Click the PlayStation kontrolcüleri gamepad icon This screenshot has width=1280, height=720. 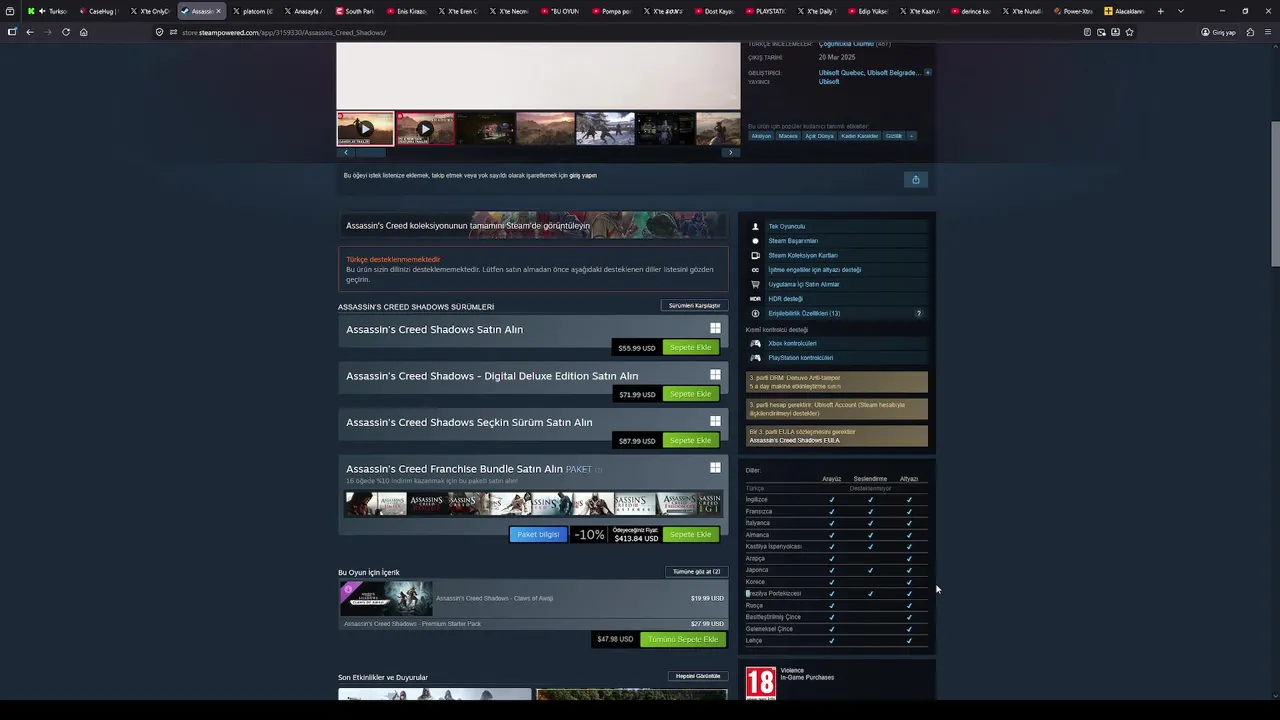[x=755, y=358]
